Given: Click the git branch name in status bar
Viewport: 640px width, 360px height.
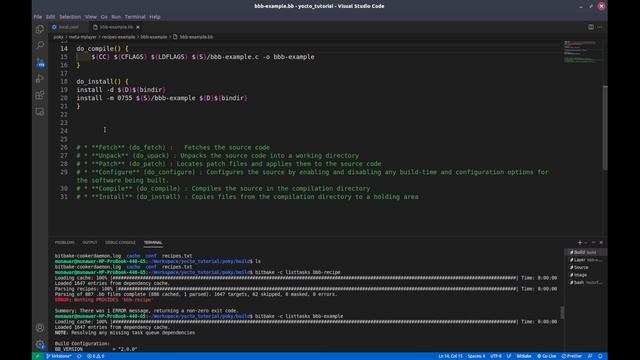Looking at the screenshot, I should [59, 356].
